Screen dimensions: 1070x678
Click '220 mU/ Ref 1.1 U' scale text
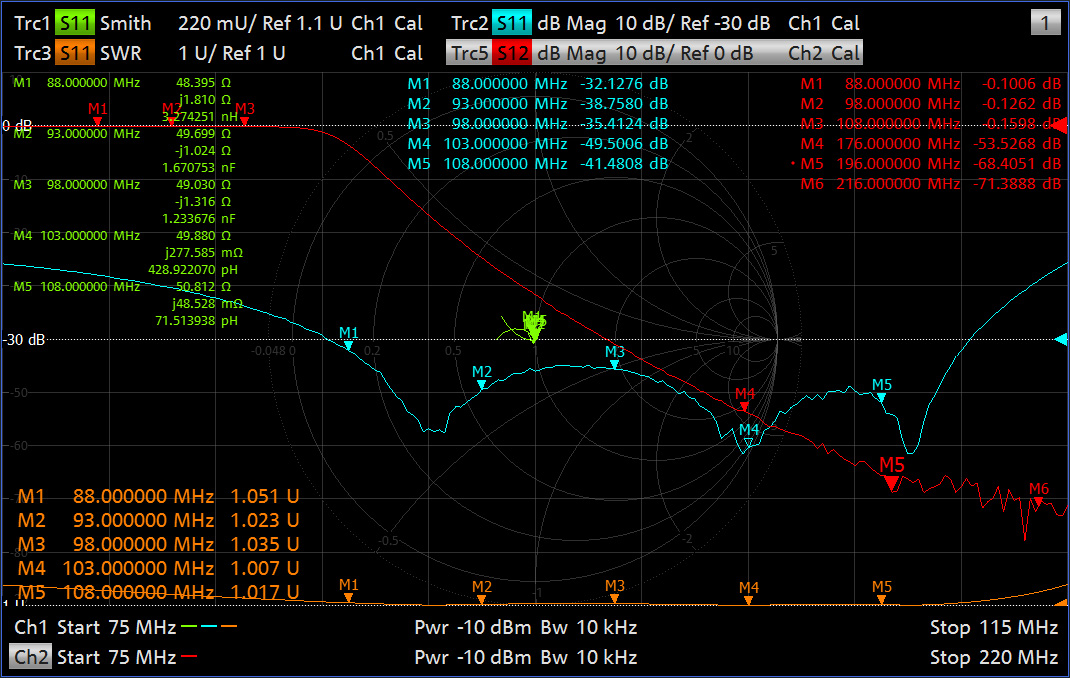click(260, 23)
